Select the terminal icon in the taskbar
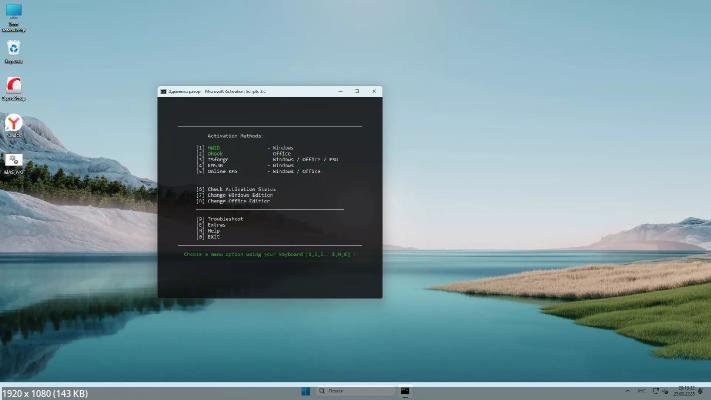The height and width of the screenshot is (400, 711). point(405,391)
